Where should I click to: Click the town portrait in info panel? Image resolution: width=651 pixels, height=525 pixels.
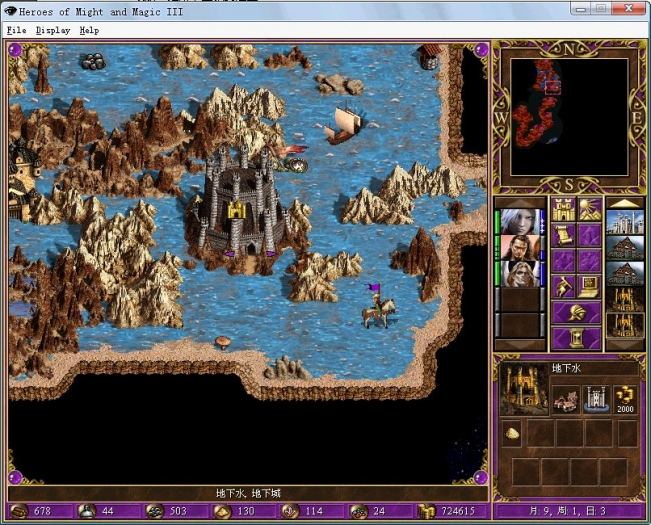point(524,389)
